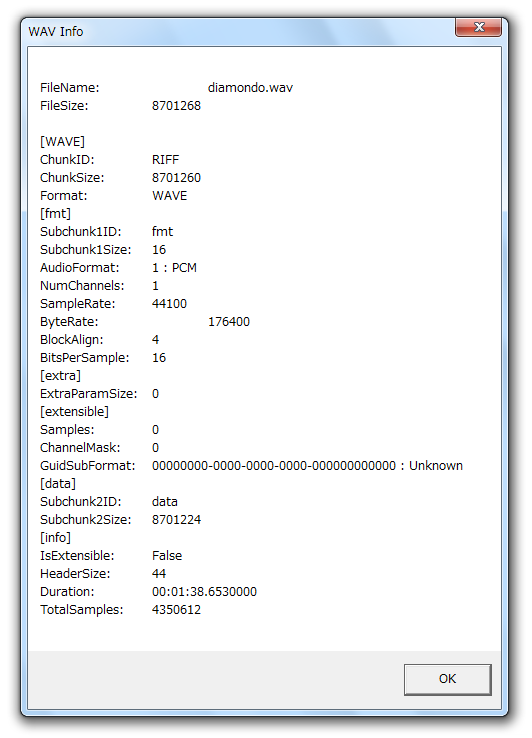Viewport: 532px width, 738px height.
Task: Click the Subchunk2Size value 8701224
Action: [x=176, y=520]
